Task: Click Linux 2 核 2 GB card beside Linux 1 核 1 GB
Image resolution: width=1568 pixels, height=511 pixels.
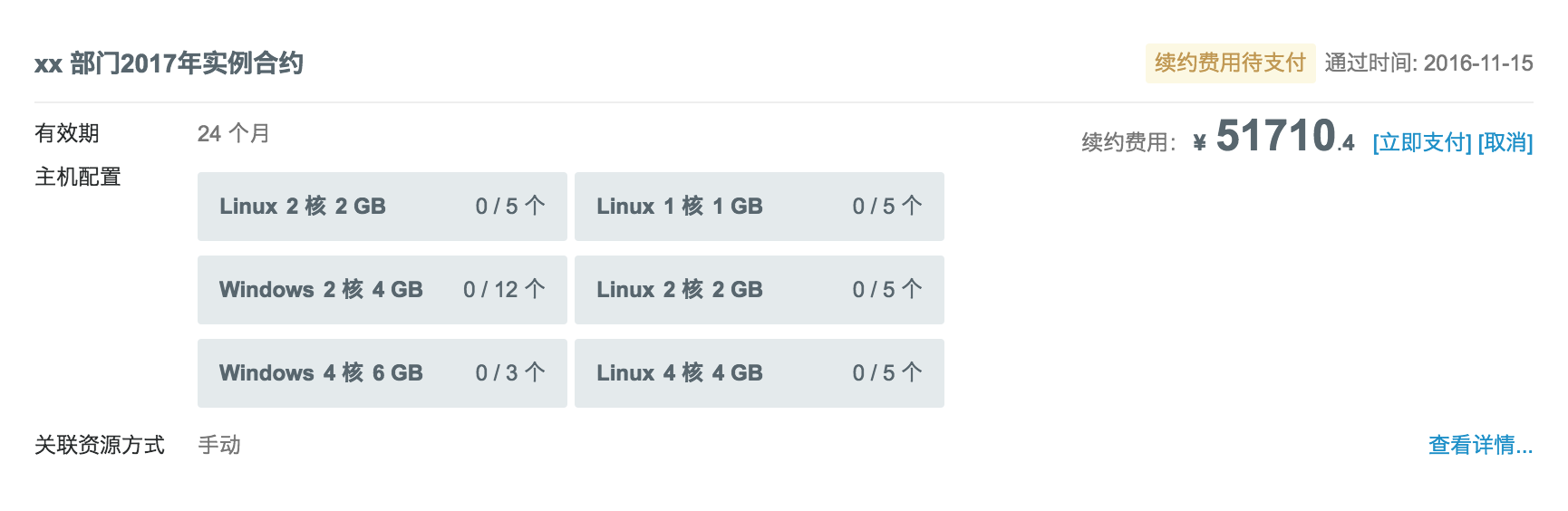Action: (382, 207)
